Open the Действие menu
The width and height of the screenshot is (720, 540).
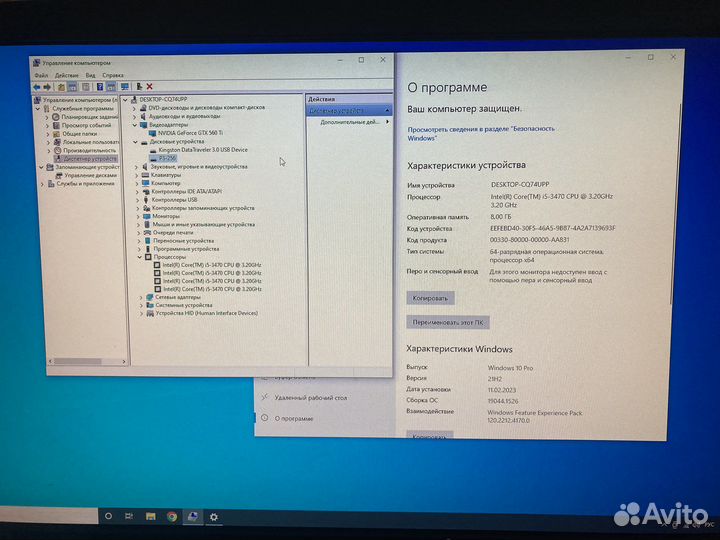[x=67, y=75]
